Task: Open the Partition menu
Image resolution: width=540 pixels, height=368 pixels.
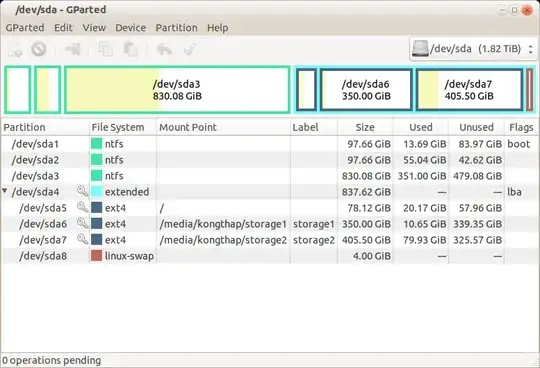Action: click(x=177, y=28)
